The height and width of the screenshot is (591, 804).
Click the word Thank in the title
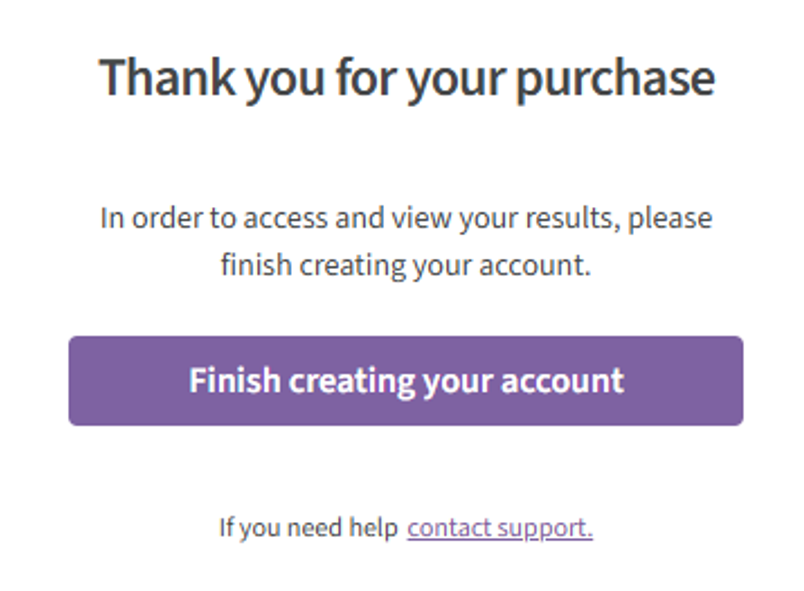point(167,76)
